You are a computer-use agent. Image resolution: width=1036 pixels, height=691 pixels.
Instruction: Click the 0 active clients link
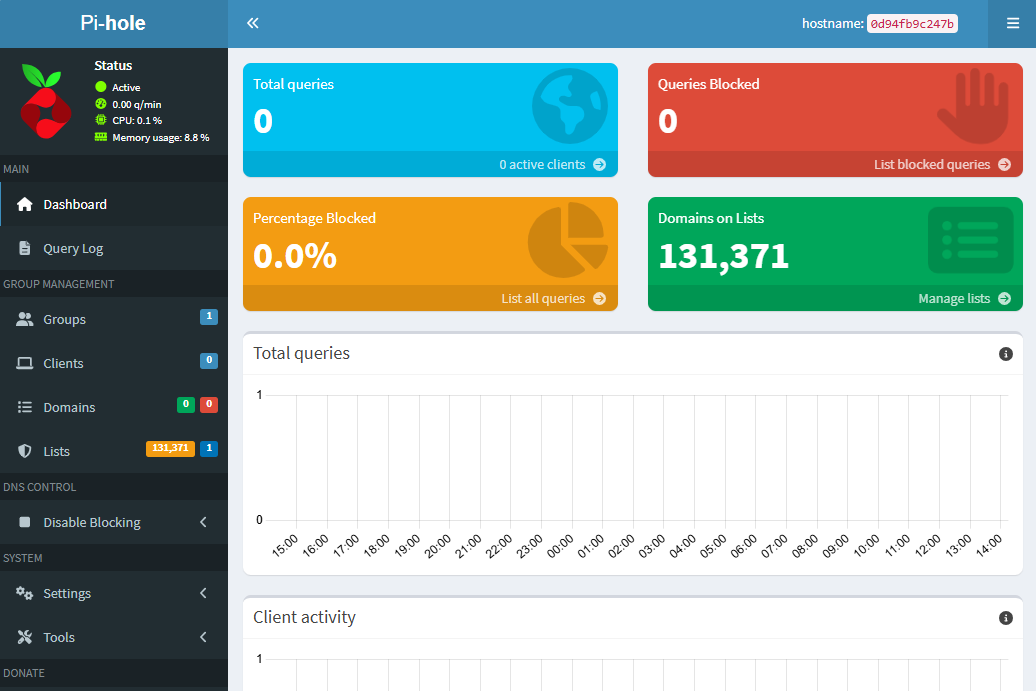pyautogui.click(x=542, y=164)
